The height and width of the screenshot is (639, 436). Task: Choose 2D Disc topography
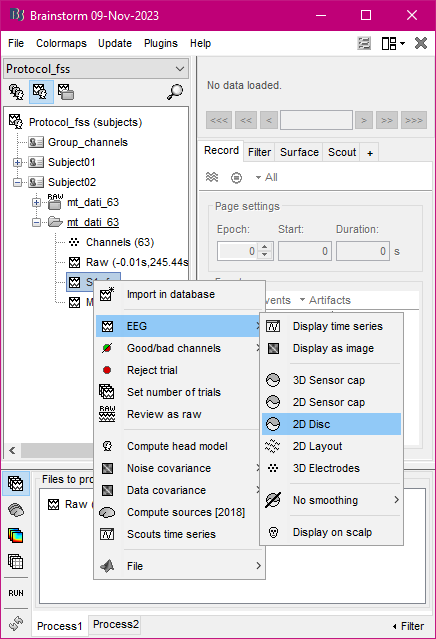pos(331,425)
